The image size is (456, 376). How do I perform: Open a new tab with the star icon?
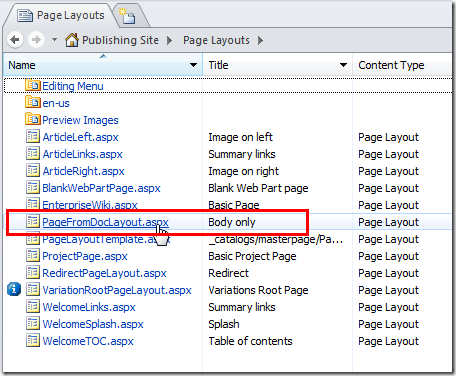tap(128, 16)
